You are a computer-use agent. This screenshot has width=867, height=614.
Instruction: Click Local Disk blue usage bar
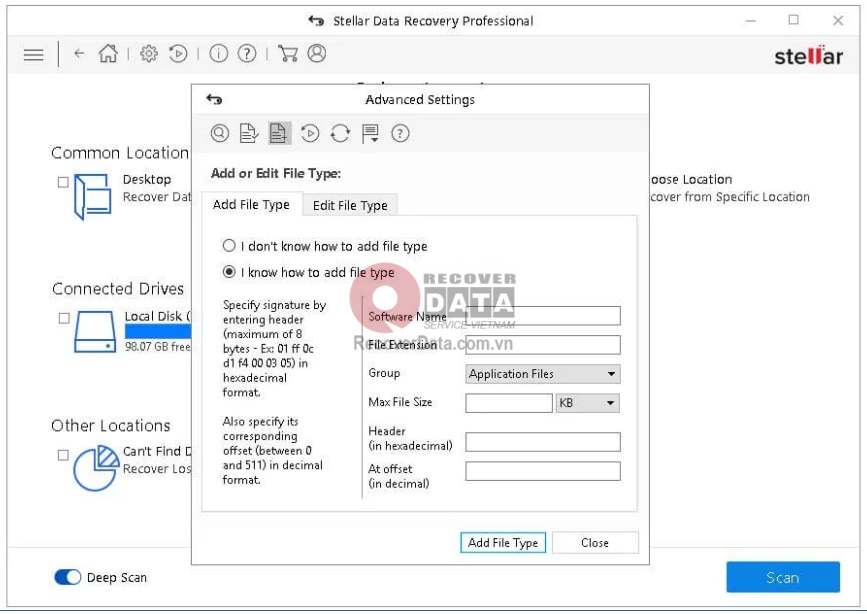pos(158,331)
